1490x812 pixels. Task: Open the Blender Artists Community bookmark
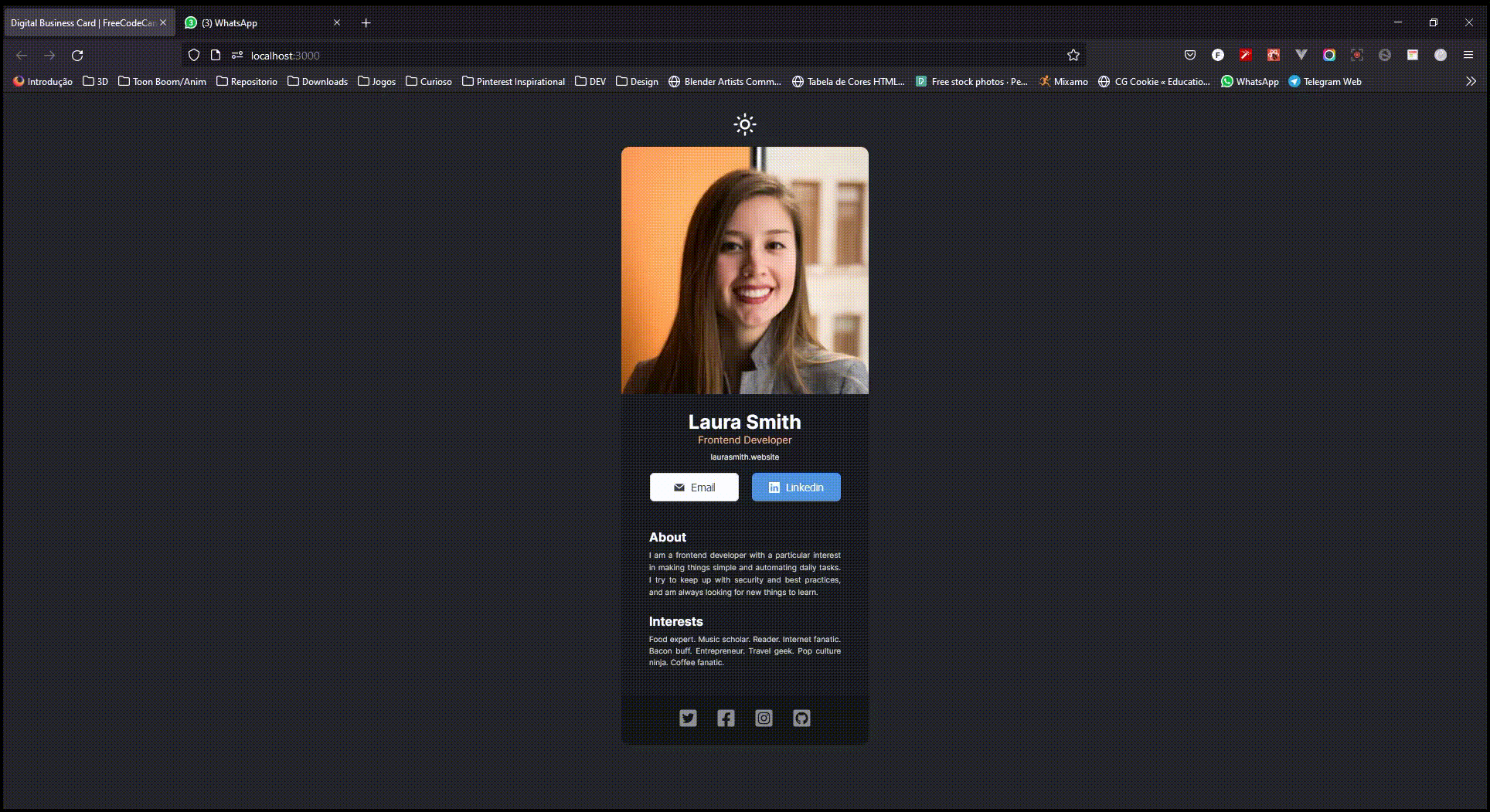[725, 81]
